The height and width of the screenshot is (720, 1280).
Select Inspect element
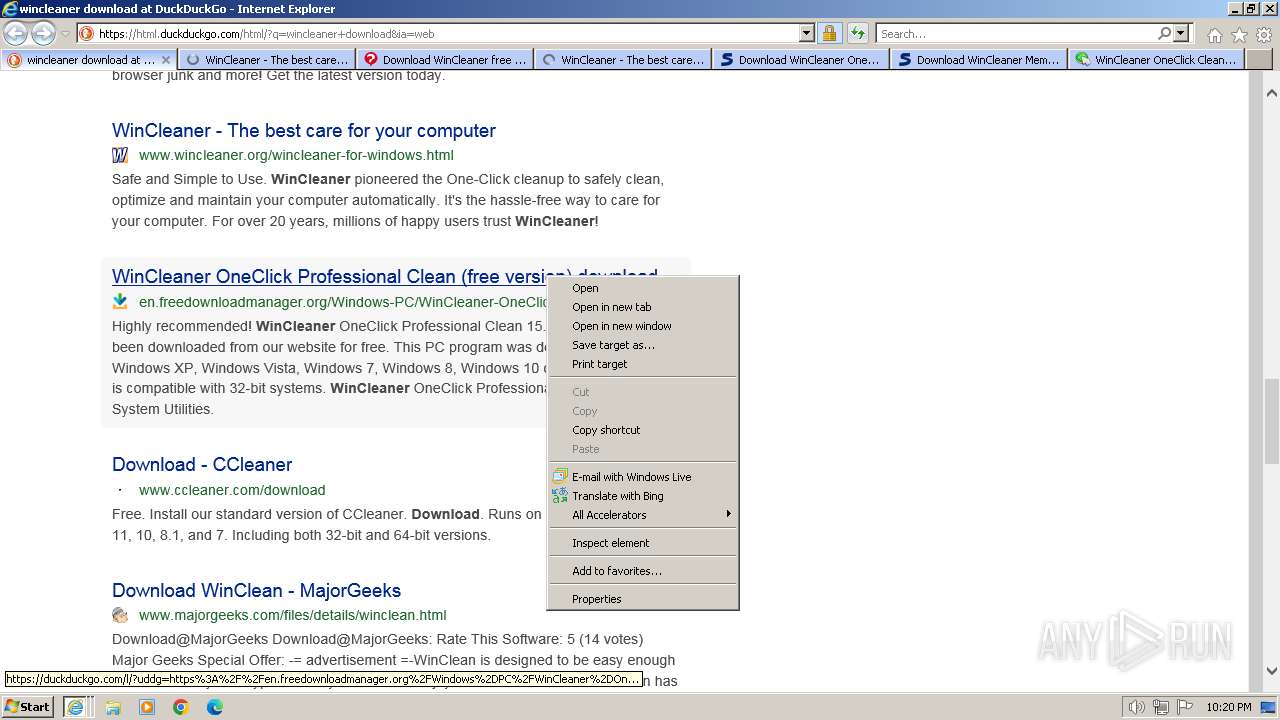tap(642, 543)
